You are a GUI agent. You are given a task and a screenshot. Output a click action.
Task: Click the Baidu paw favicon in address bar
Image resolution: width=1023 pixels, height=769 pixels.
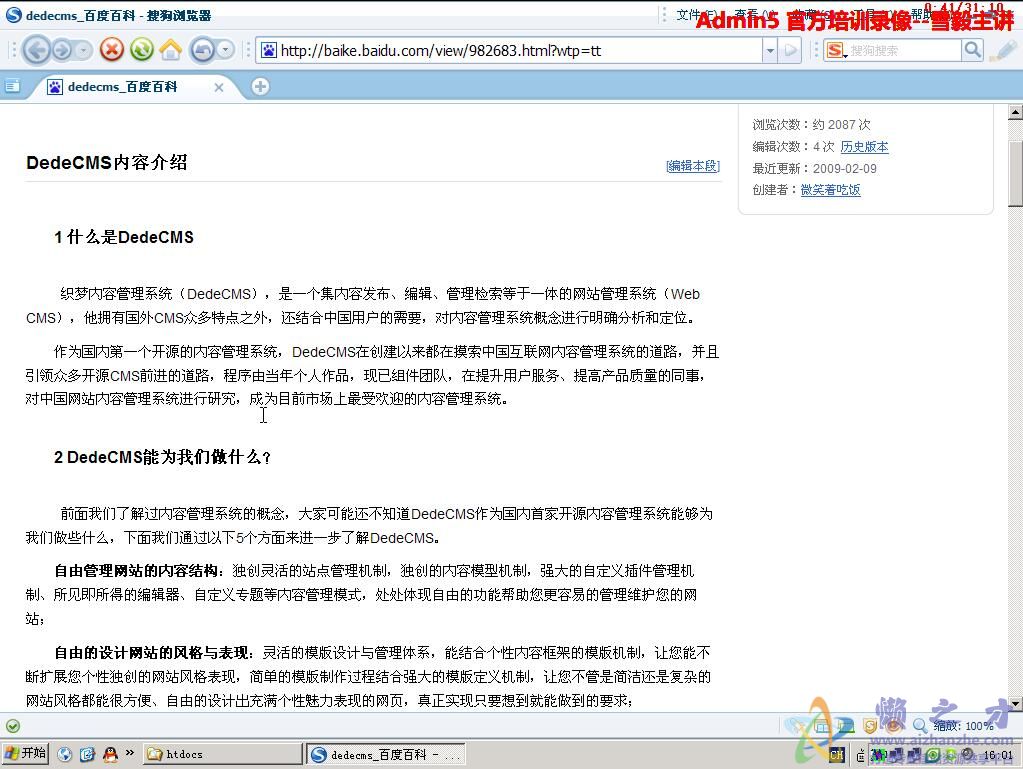click(268, 50)
